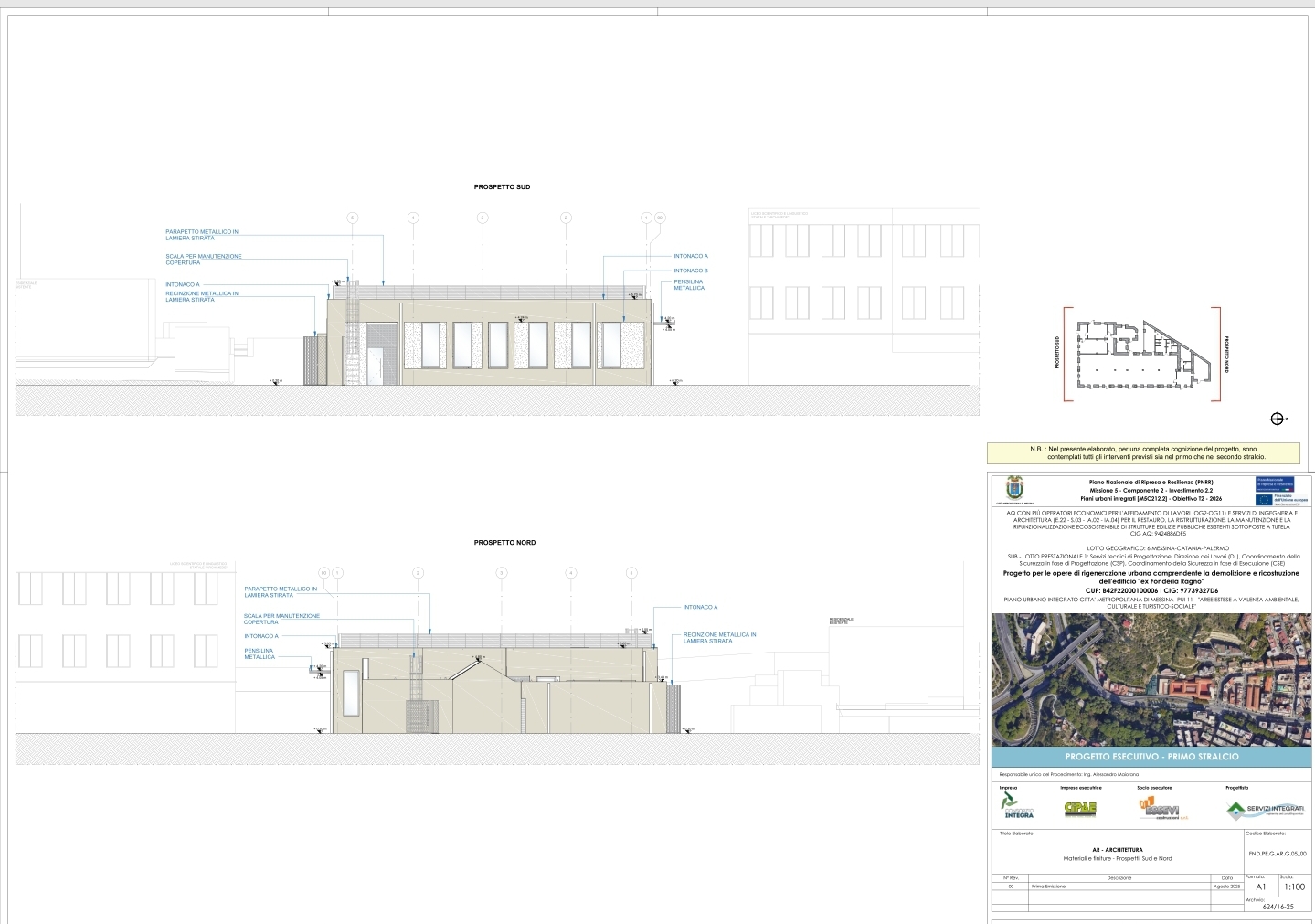The height and width of the screenshot is (924, 1315).
Task: Click the city coat of arms emblem
Action: 1013,489
